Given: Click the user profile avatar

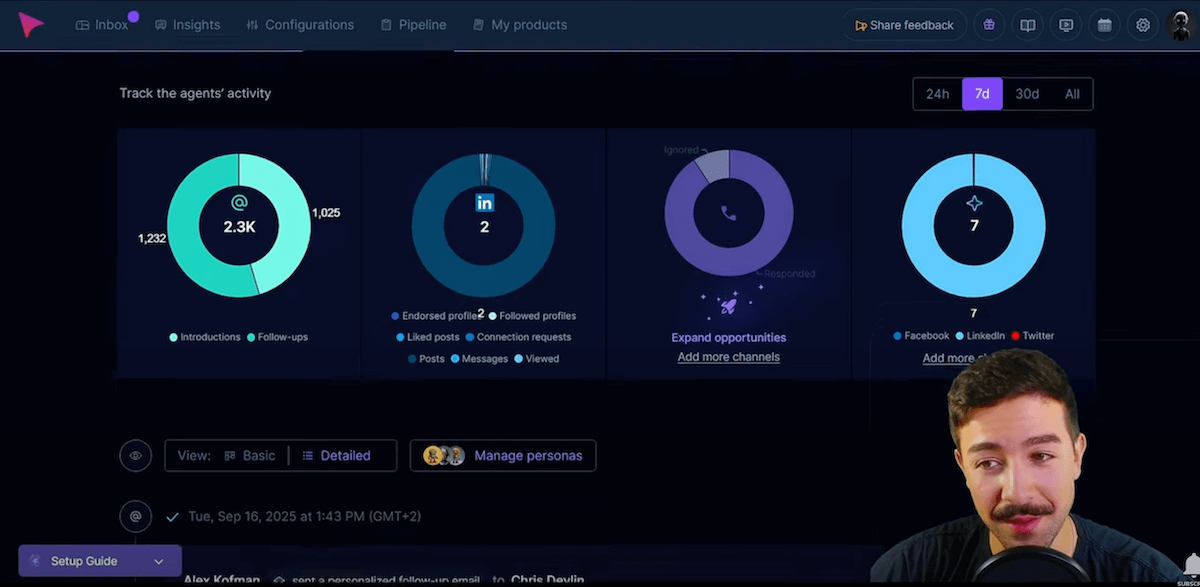Looking at the screenshot, I should click(1181, 25).
